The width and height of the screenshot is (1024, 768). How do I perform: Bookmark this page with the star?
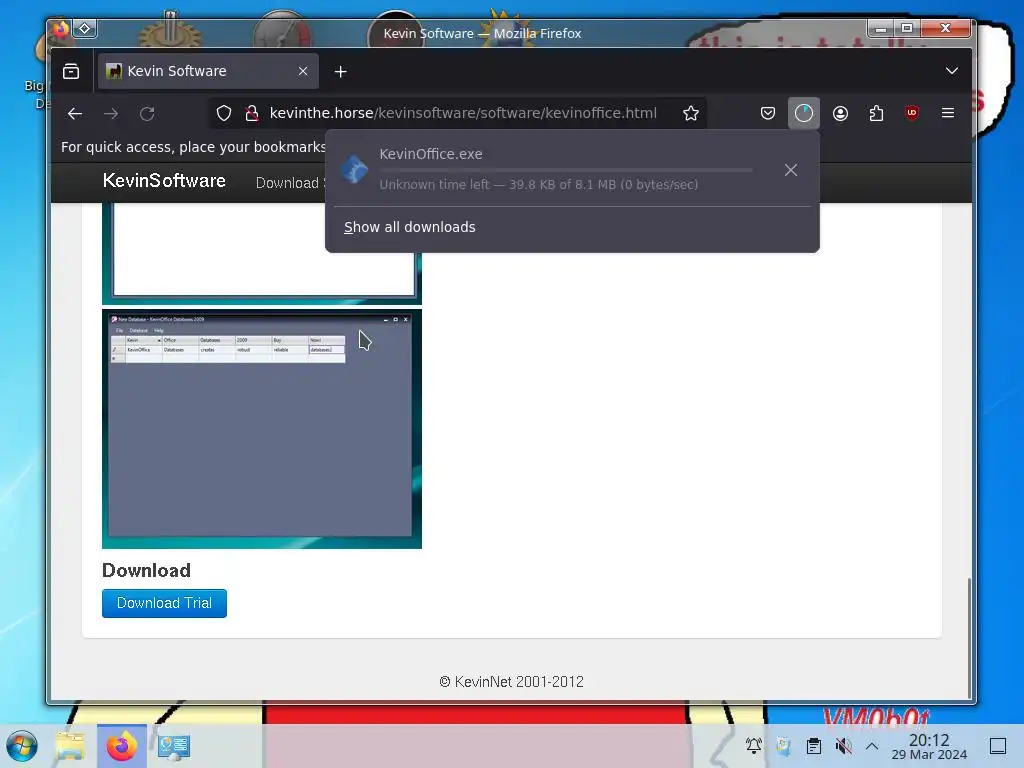pyautogui.click(x=690, y=114)
